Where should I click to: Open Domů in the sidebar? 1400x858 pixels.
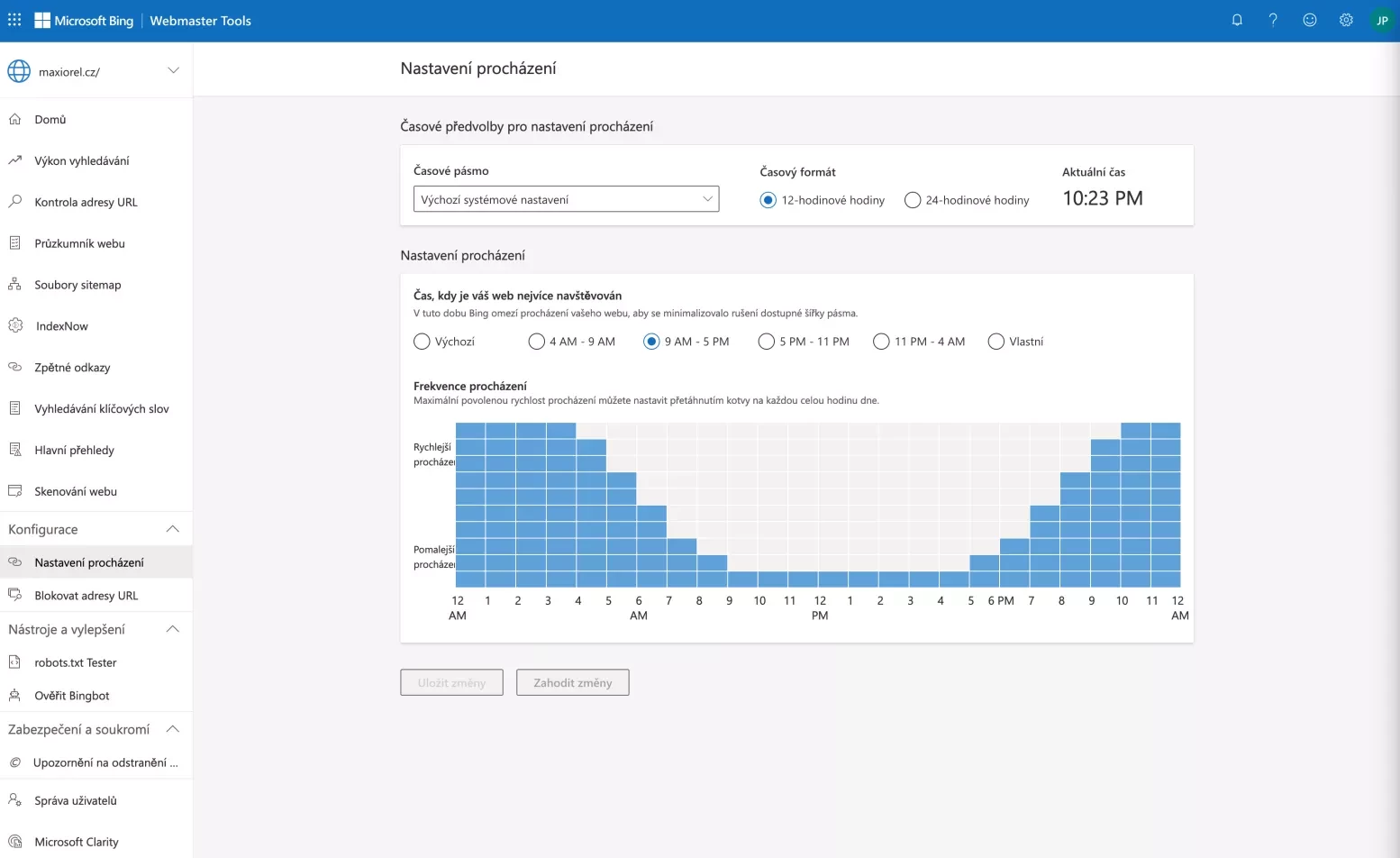(x=96, y=119)
